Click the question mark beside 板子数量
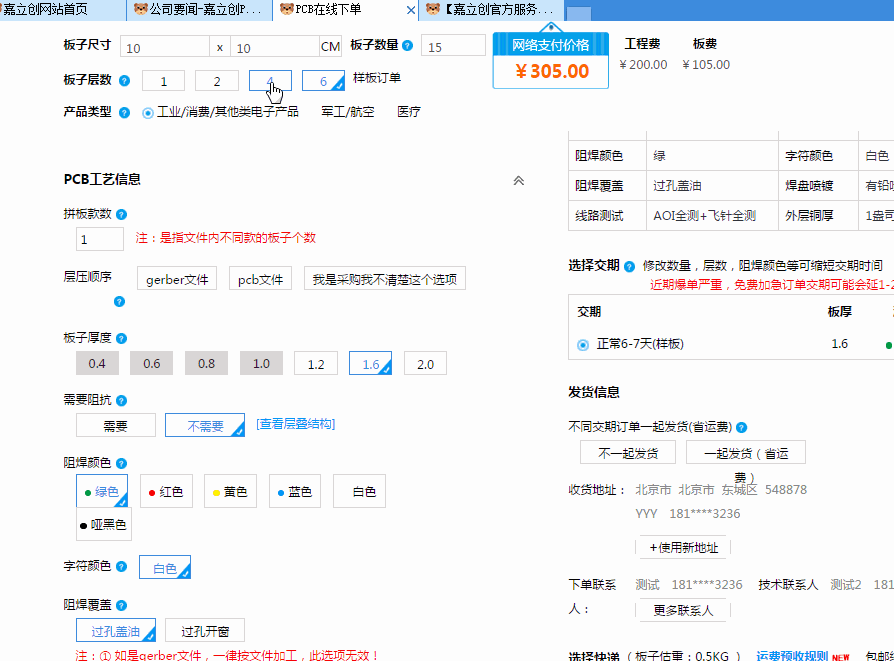This screenshot has height=661, width=894. coord(409,46)
